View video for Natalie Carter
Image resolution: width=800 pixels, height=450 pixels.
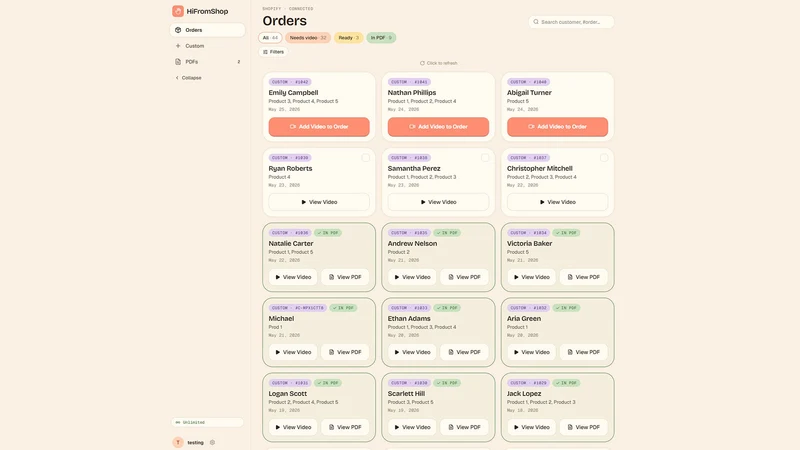point(293,277)
